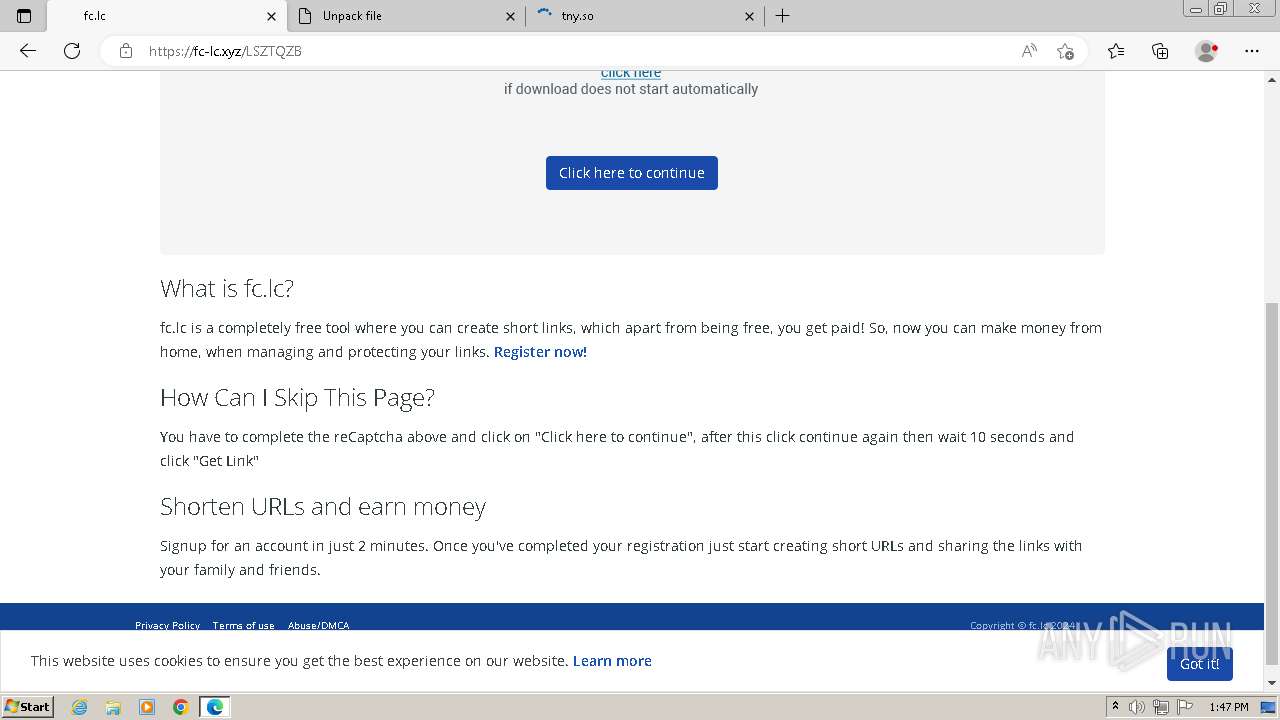This screenshot has height=720, width=1280.
Task: Open the Action Center flag icon
Action: coord(1185,707)
